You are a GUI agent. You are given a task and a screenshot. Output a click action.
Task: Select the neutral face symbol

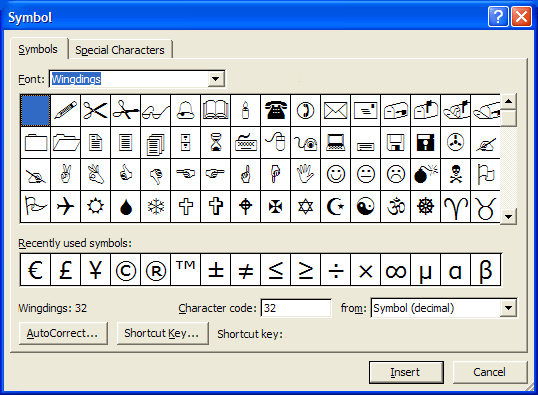click(365, 174)
